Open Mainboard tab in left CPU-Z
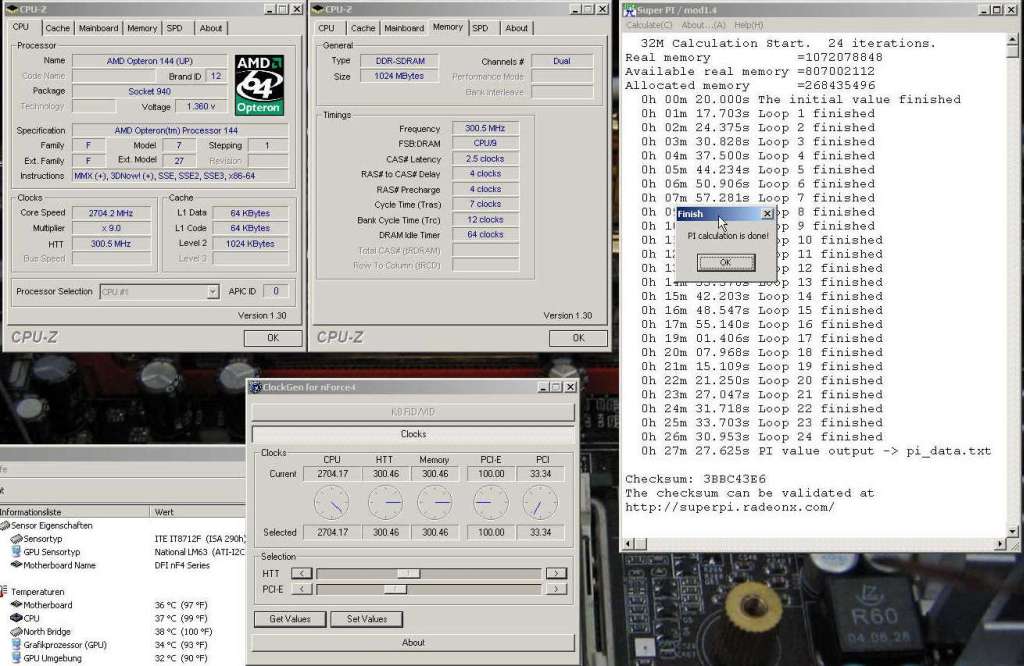1024x666 pixels. point(98,28)
